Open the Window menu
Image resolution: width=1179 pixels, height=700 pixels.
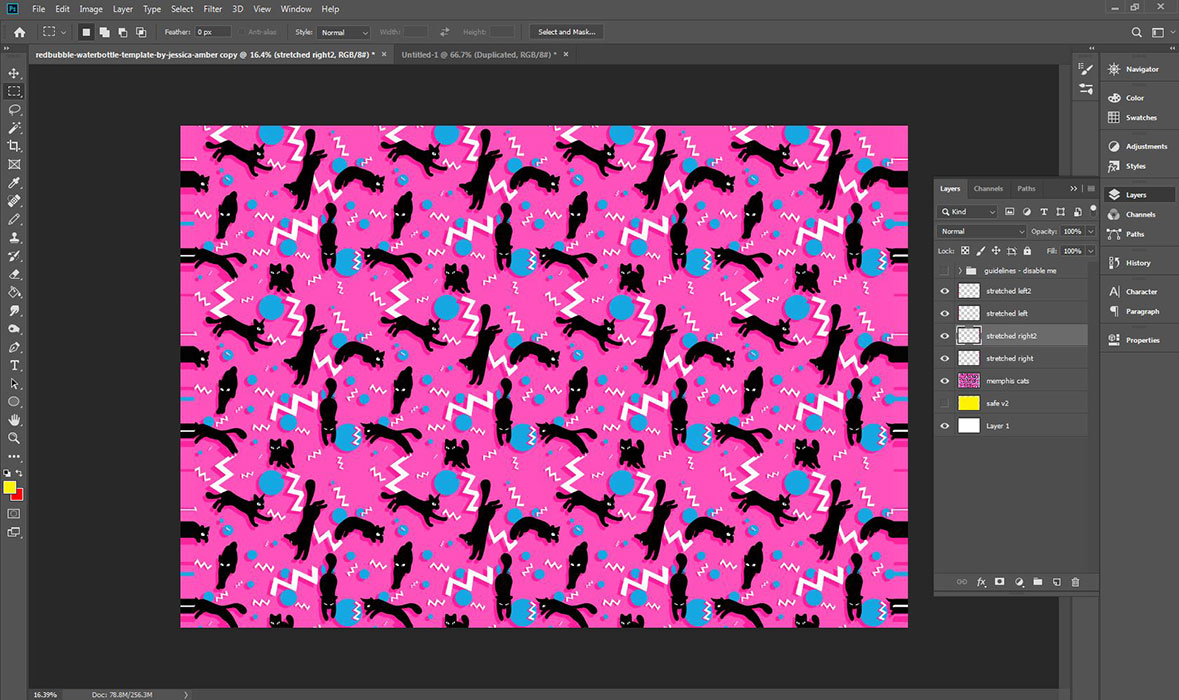coord(296,9)
